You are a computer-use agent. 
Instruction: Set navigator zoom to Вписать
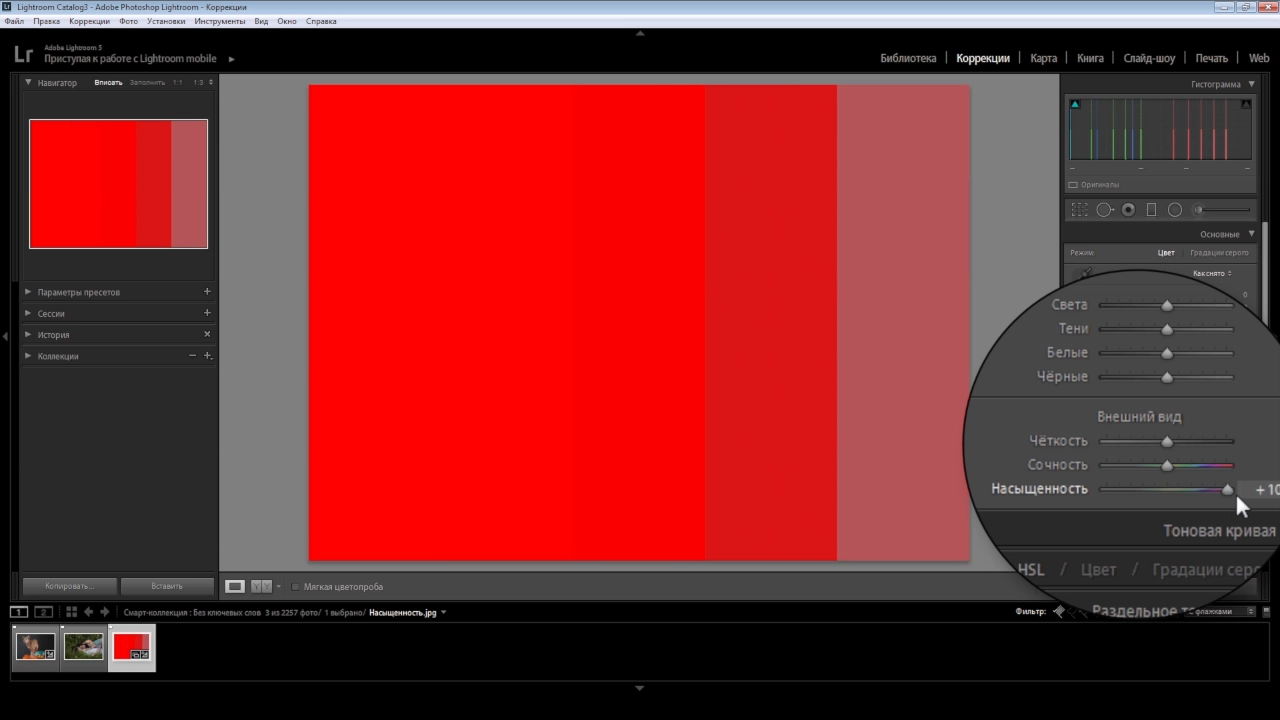tap(108, 83)
